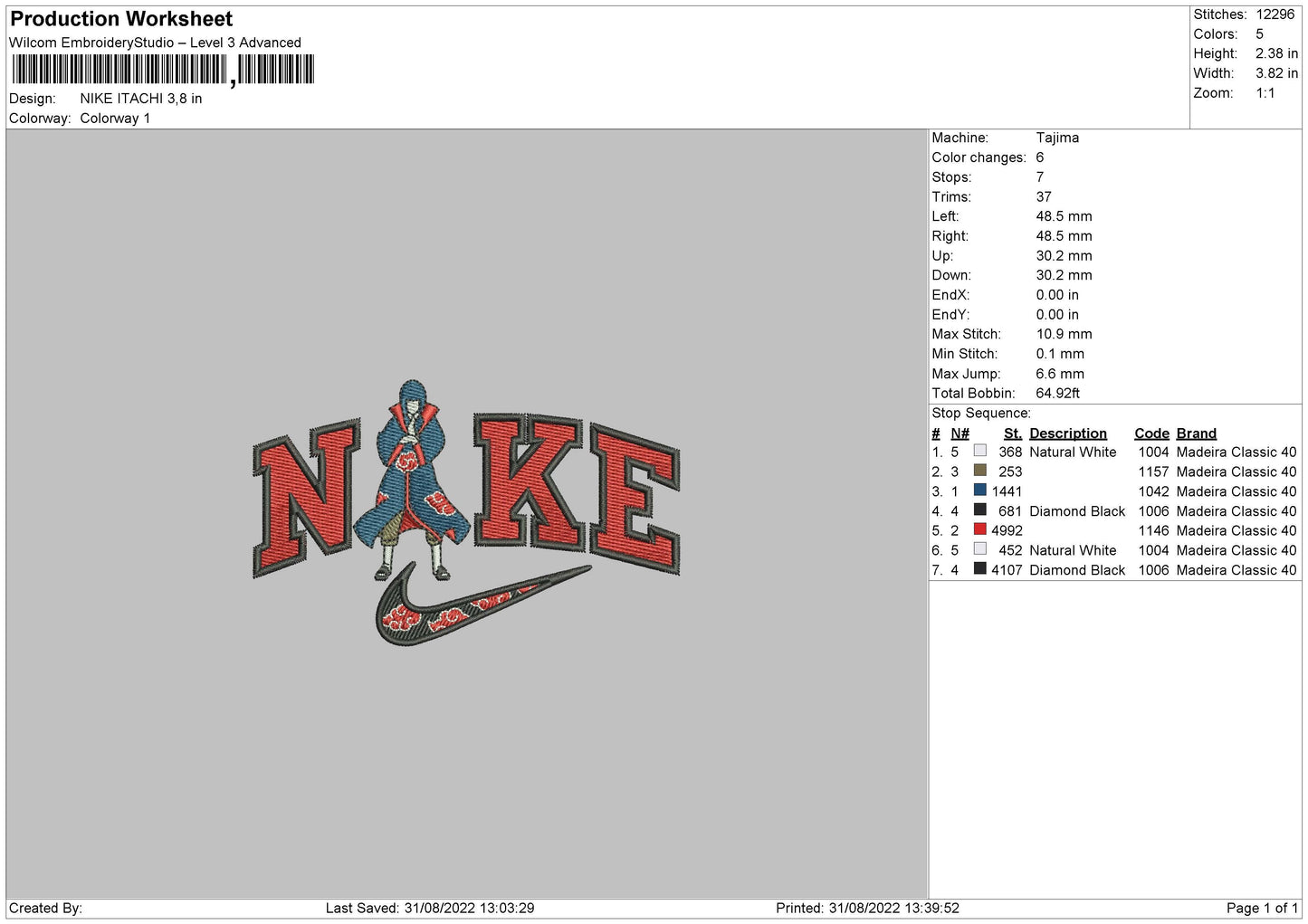Click the Height value 2.38 in

pyautogui.click(x=1276, y=54)
